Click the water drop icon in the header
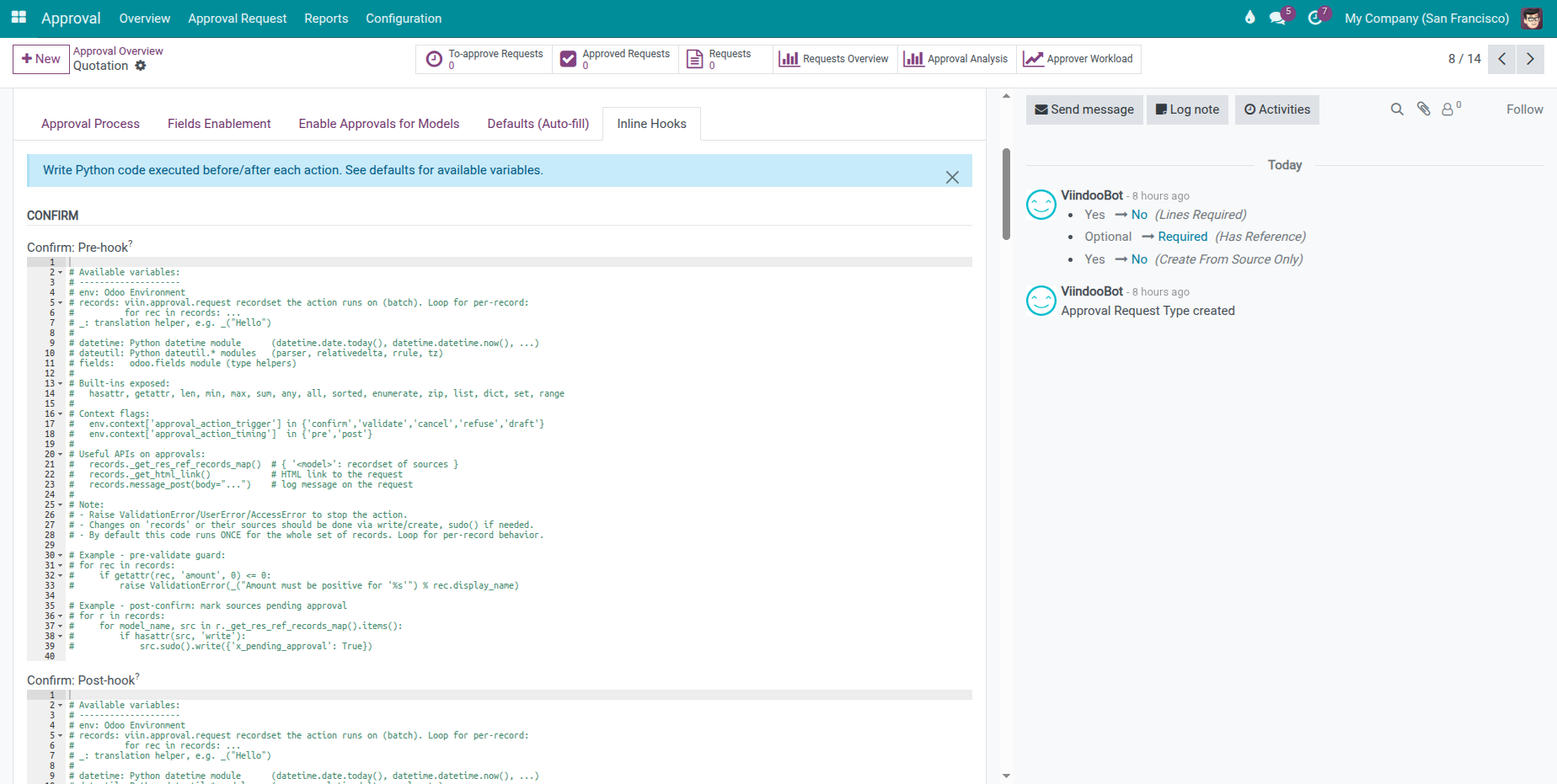The image size is (1557, 784). 1249,18
